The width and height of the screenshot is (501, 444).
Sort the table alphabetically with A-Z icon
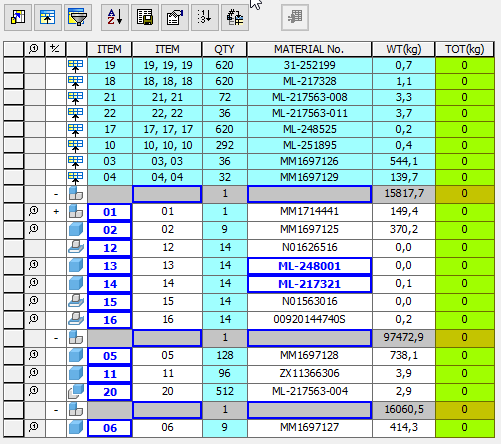(115, 17)
